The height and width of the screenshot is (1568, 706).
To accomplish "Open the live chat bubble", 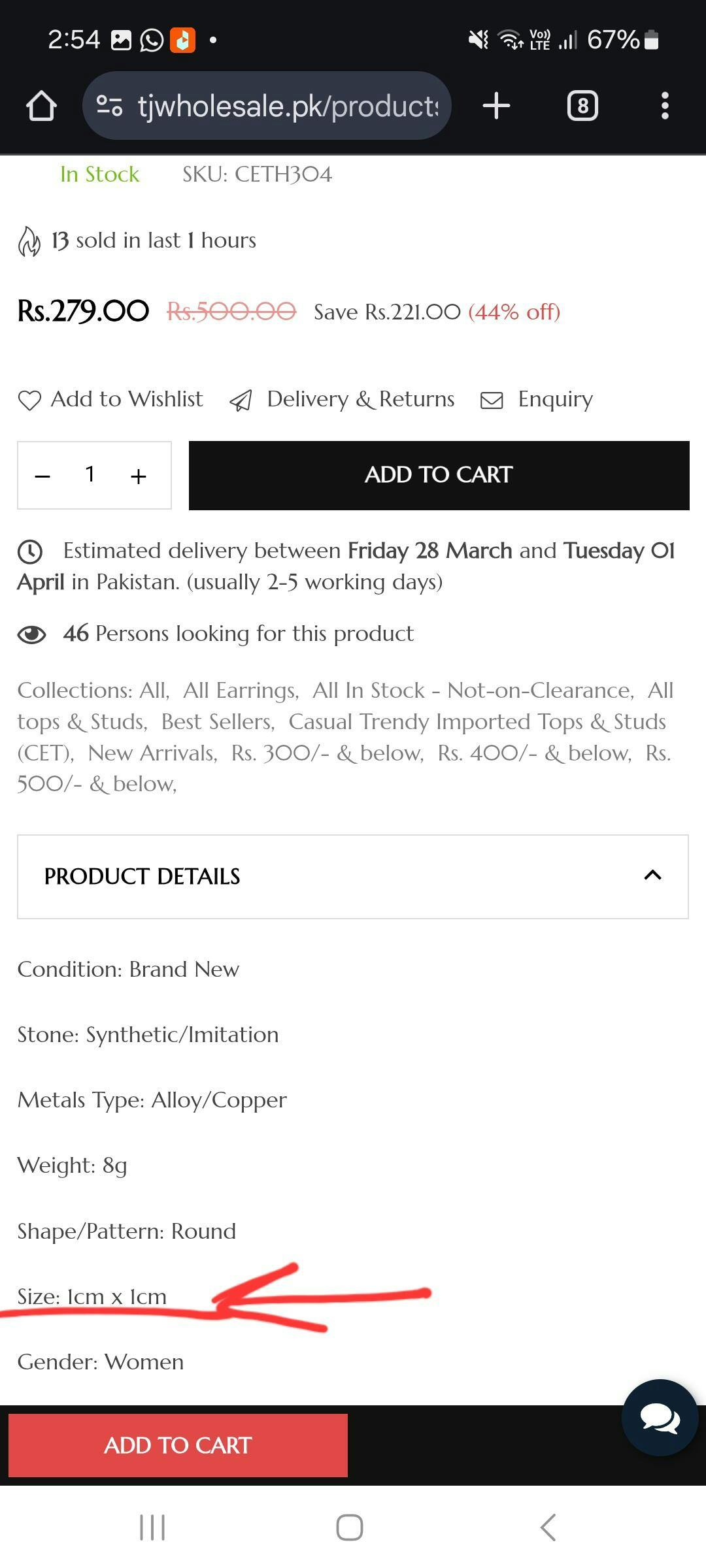I will point(660,1418).
